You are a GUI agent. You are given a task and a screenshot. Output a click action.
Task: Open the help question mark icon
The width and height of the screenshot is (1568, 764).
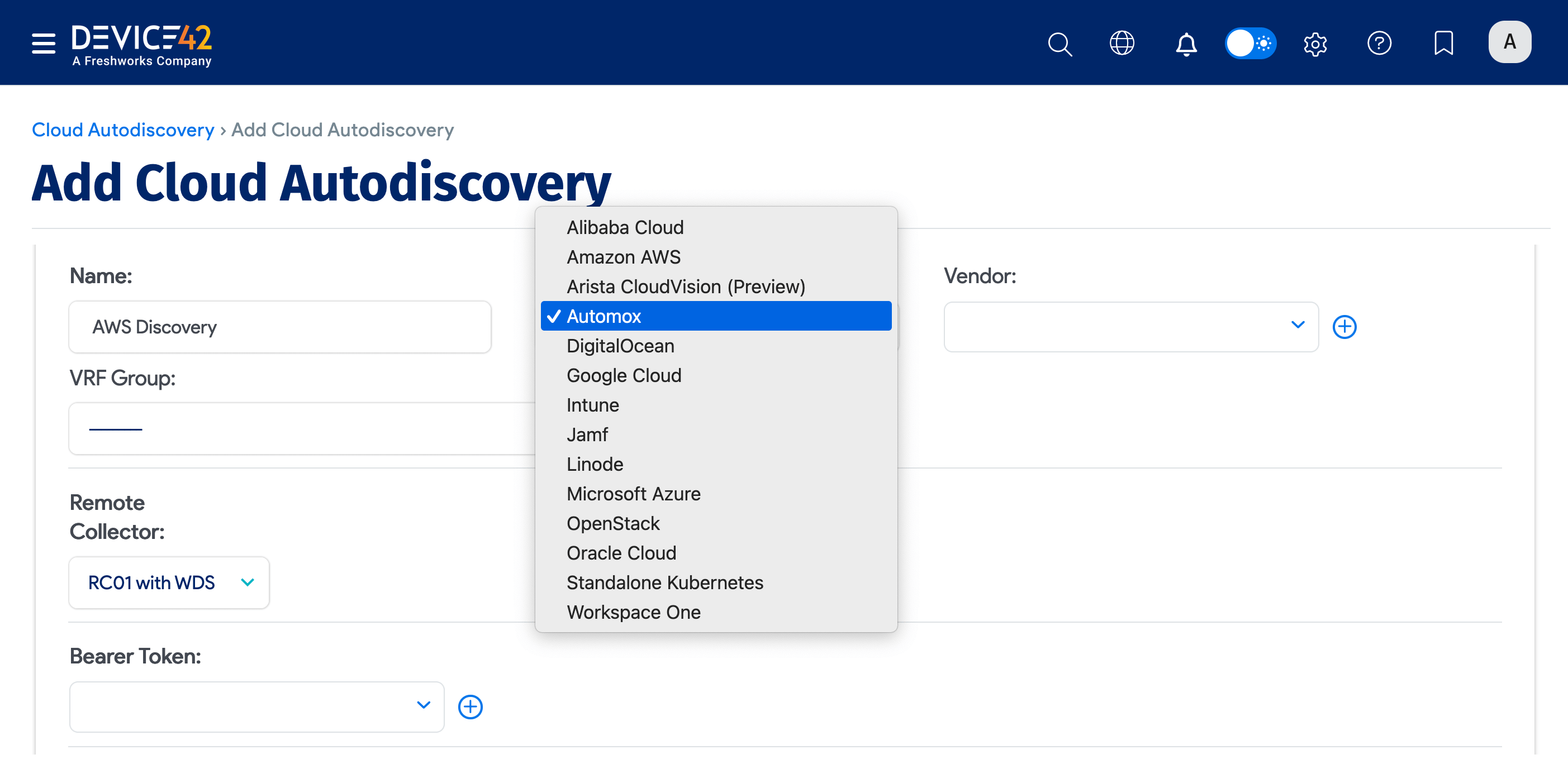tap(1379, 43)
